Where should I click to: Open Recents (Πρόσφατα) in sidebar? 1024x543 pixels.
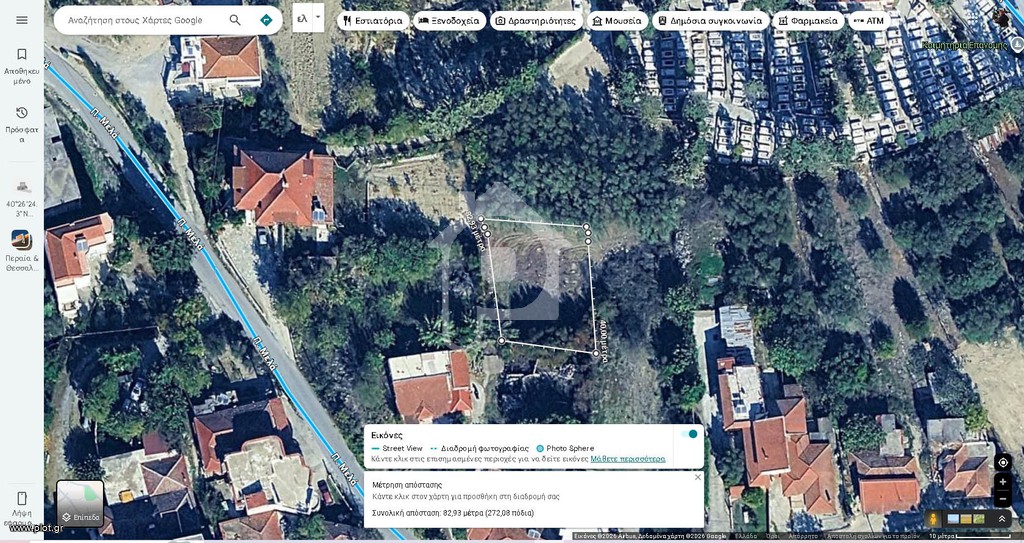[22, 124]
